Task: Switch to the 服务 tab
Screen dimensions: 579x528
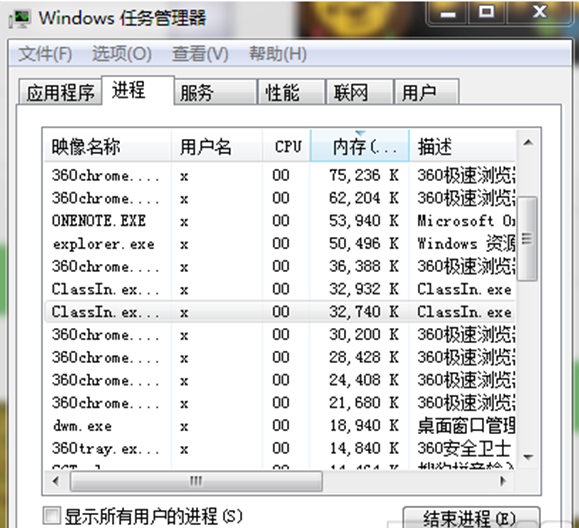Action: pos(215,92)
